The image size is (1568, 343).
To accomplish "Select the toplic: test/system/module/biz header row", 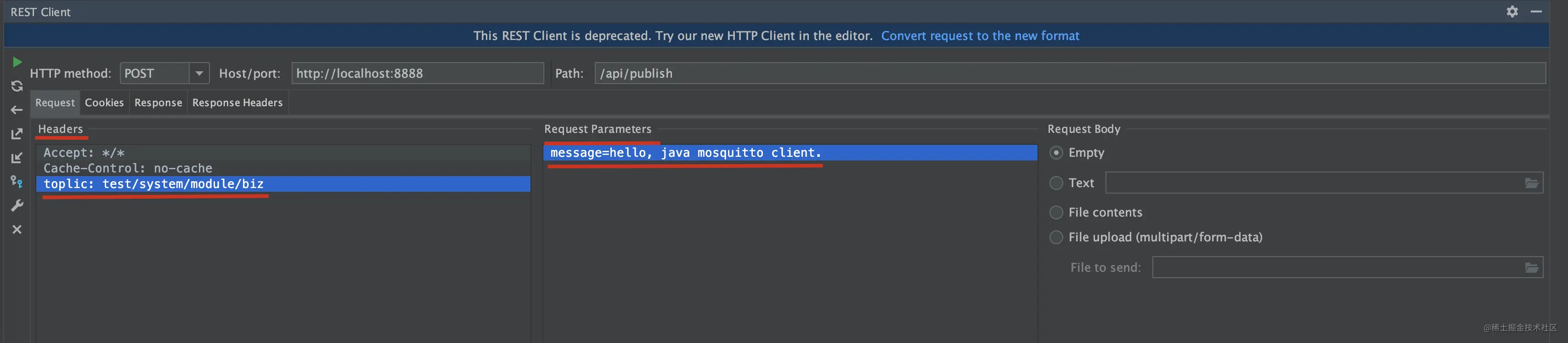I will (283, 184).
